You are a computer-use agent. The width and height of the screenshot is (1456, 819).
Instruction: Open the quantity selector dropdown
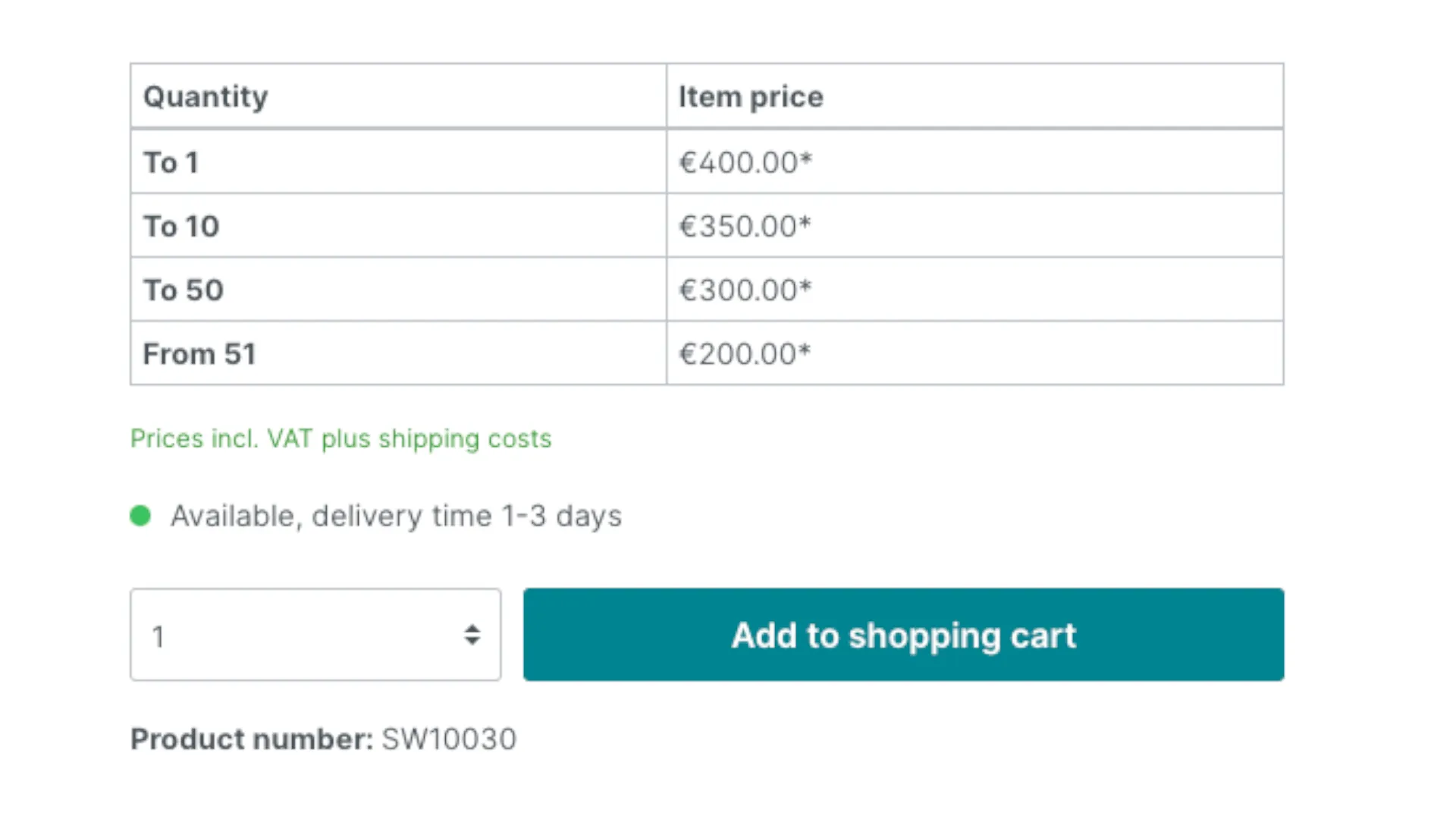[315, 635]
